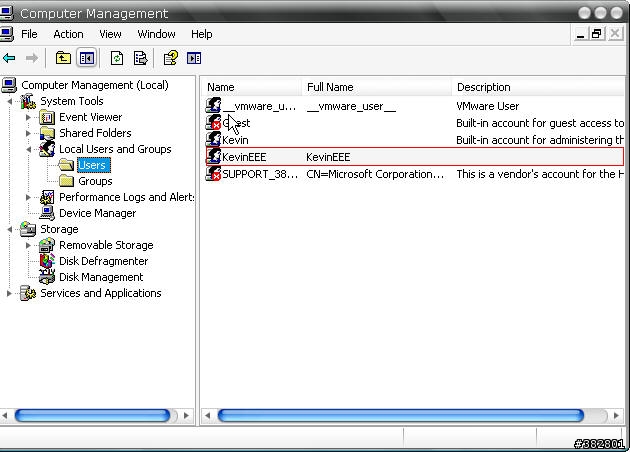Click the disabled Guest account icon
Screen dimensions: 630x452
pyautogui.click(x=213, y=123)
